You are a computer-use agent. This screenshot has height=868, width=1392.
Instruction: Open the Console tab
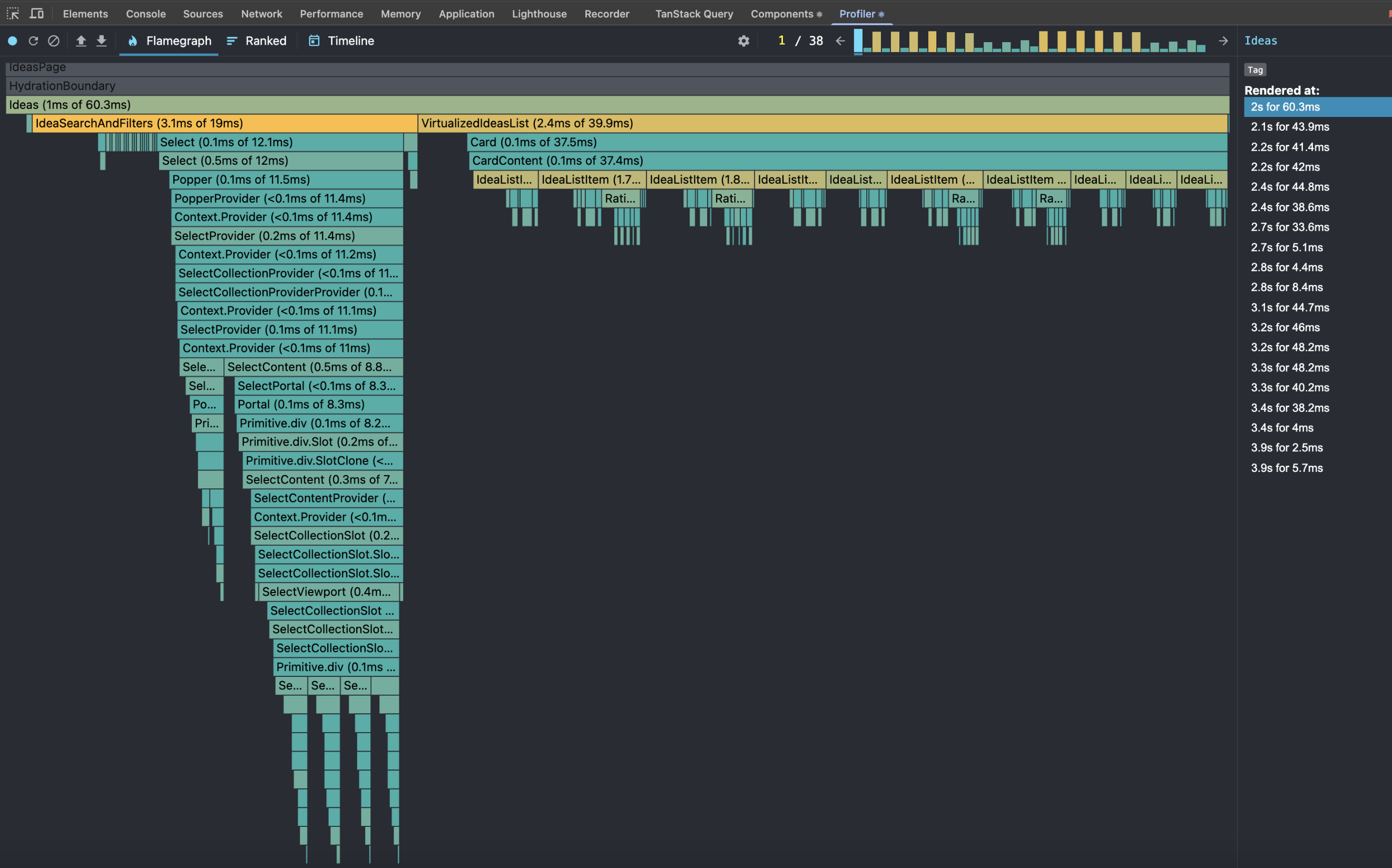coord(146,14)
